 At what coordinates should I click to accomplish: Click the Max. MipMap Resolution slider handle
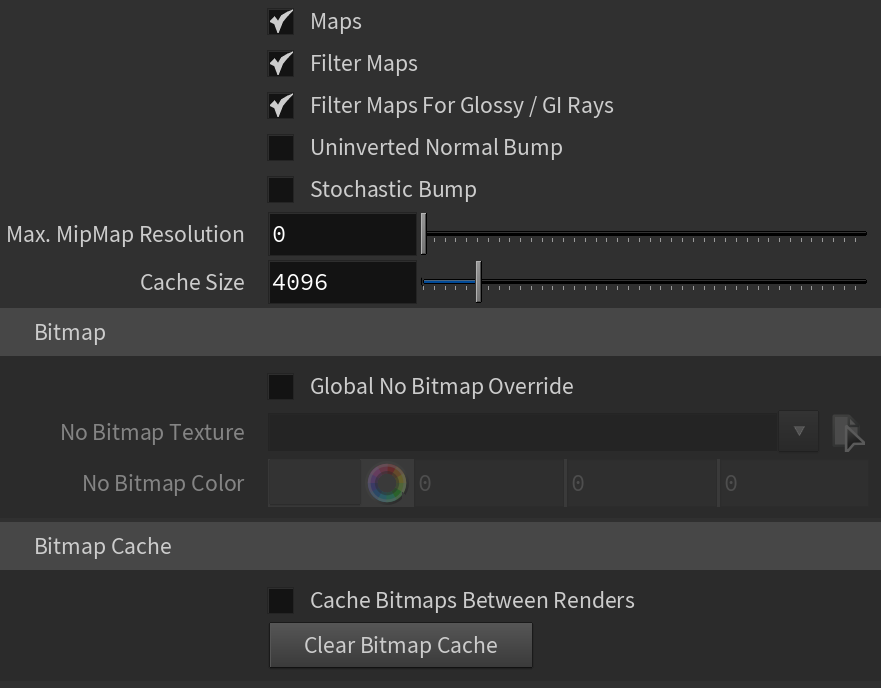click(x=424, y=234)
